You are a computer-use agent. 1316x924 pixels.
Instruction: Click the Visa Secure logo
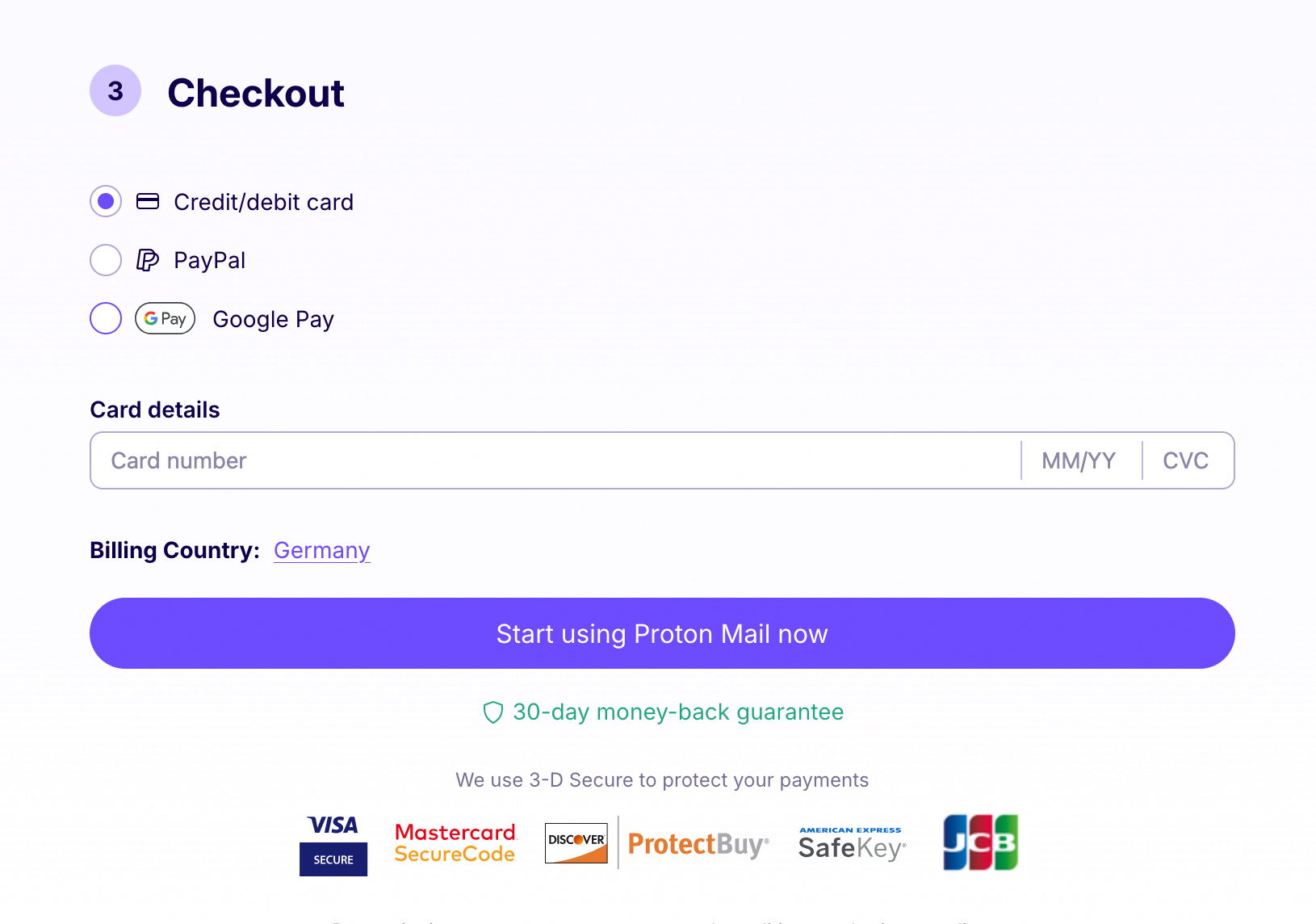[x=333, y=845]
